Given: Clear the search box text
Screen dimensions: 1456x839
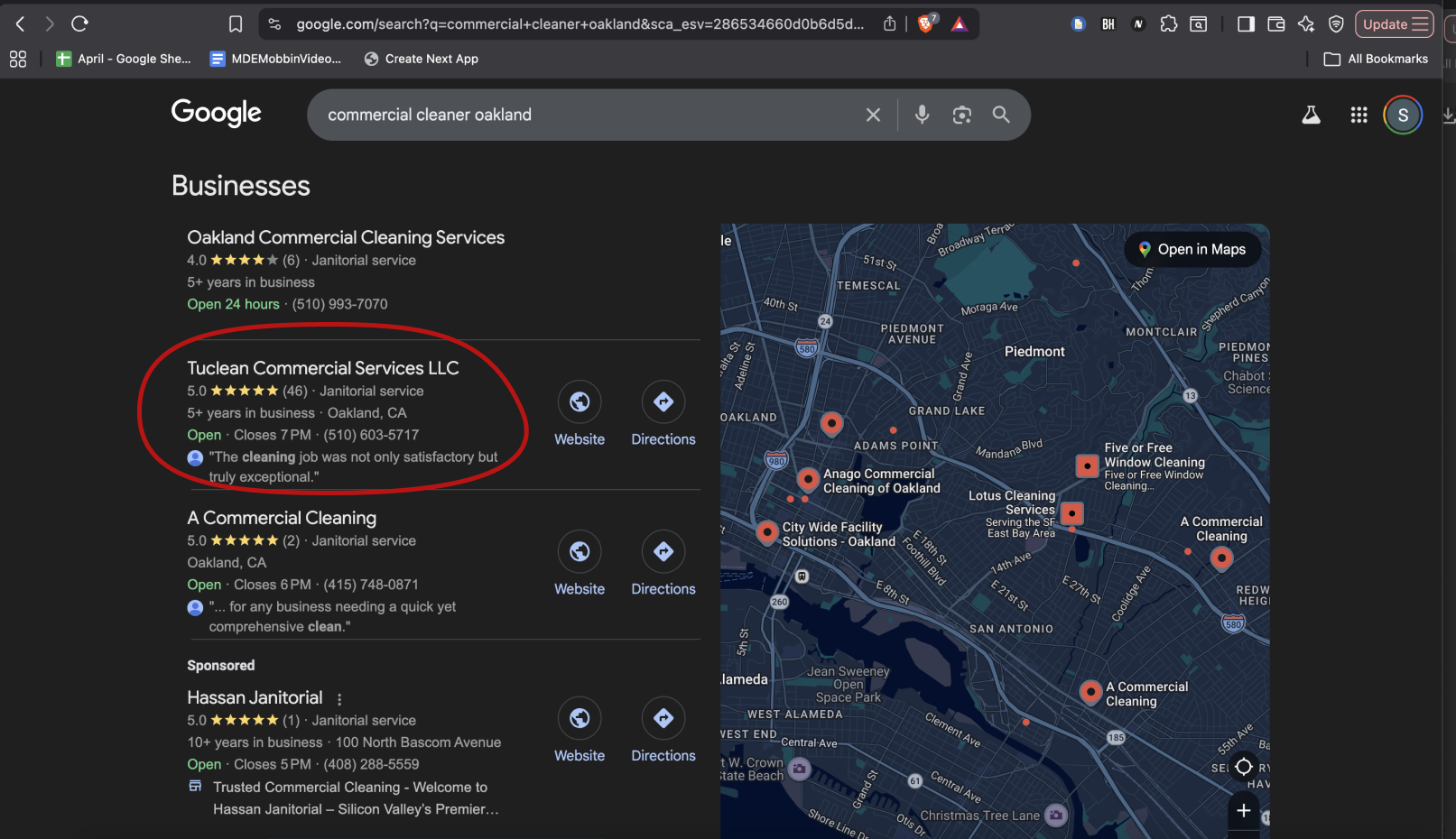Looking at the screenshot, I should coord(873,115).
